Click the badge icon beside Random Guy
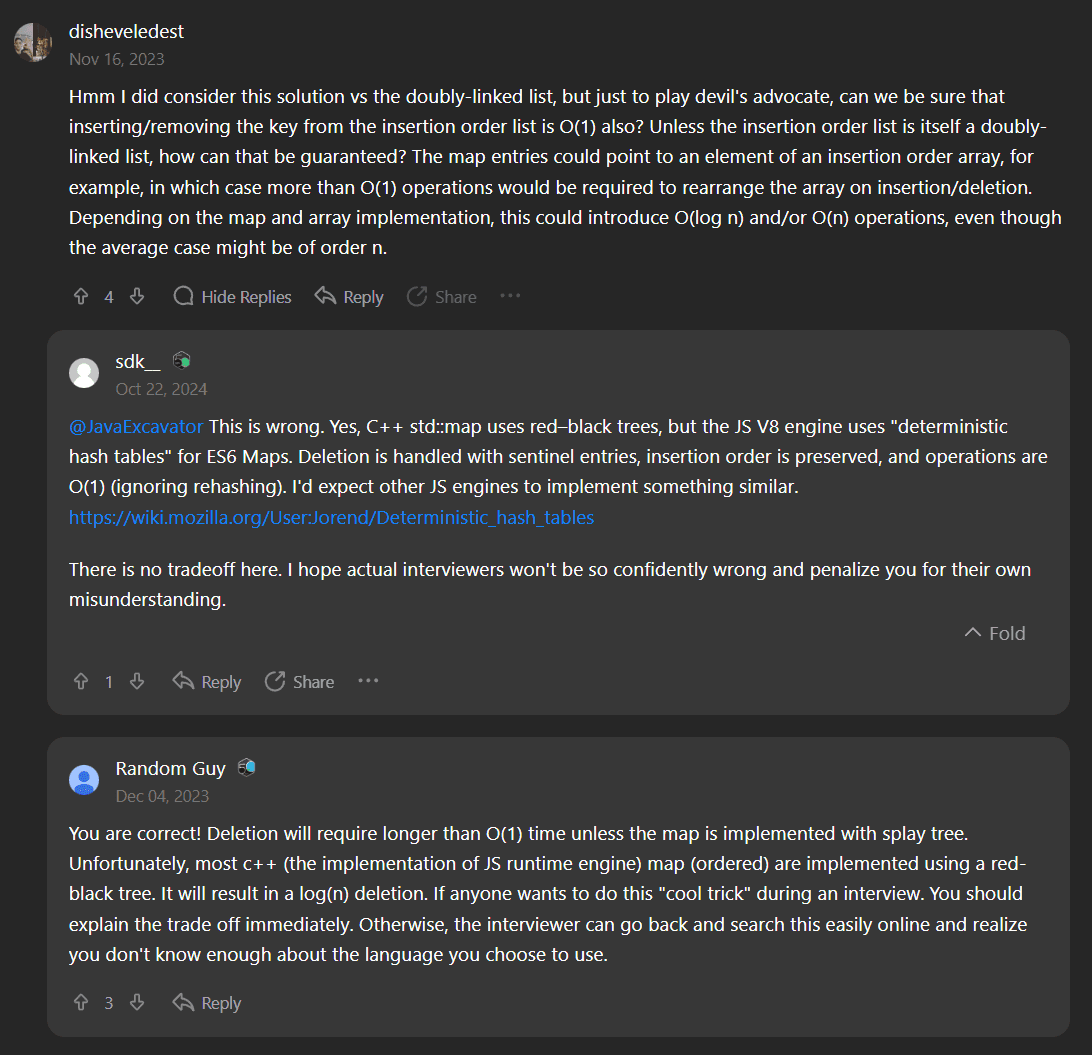 point(246,768)
